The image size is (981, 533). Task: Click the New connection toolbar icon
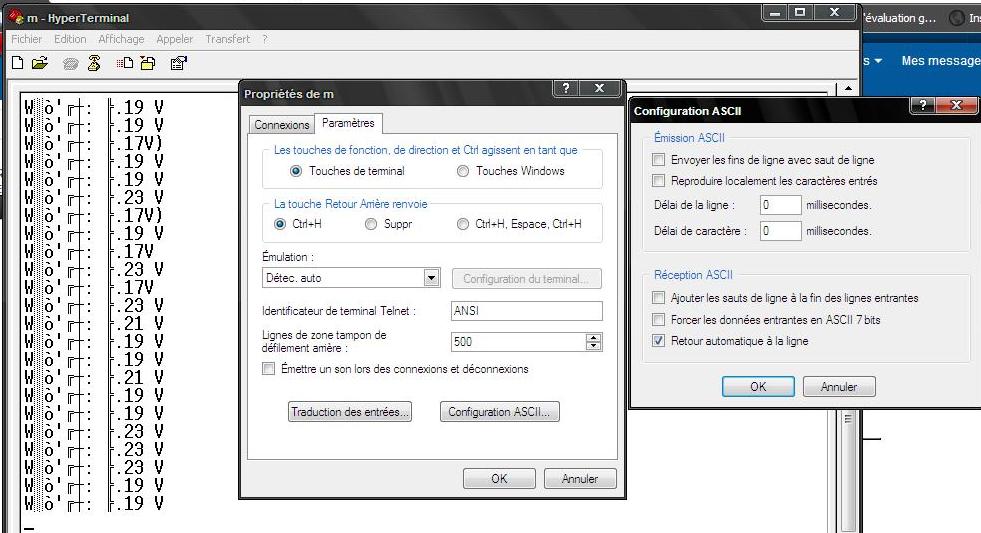coord(18,63)
